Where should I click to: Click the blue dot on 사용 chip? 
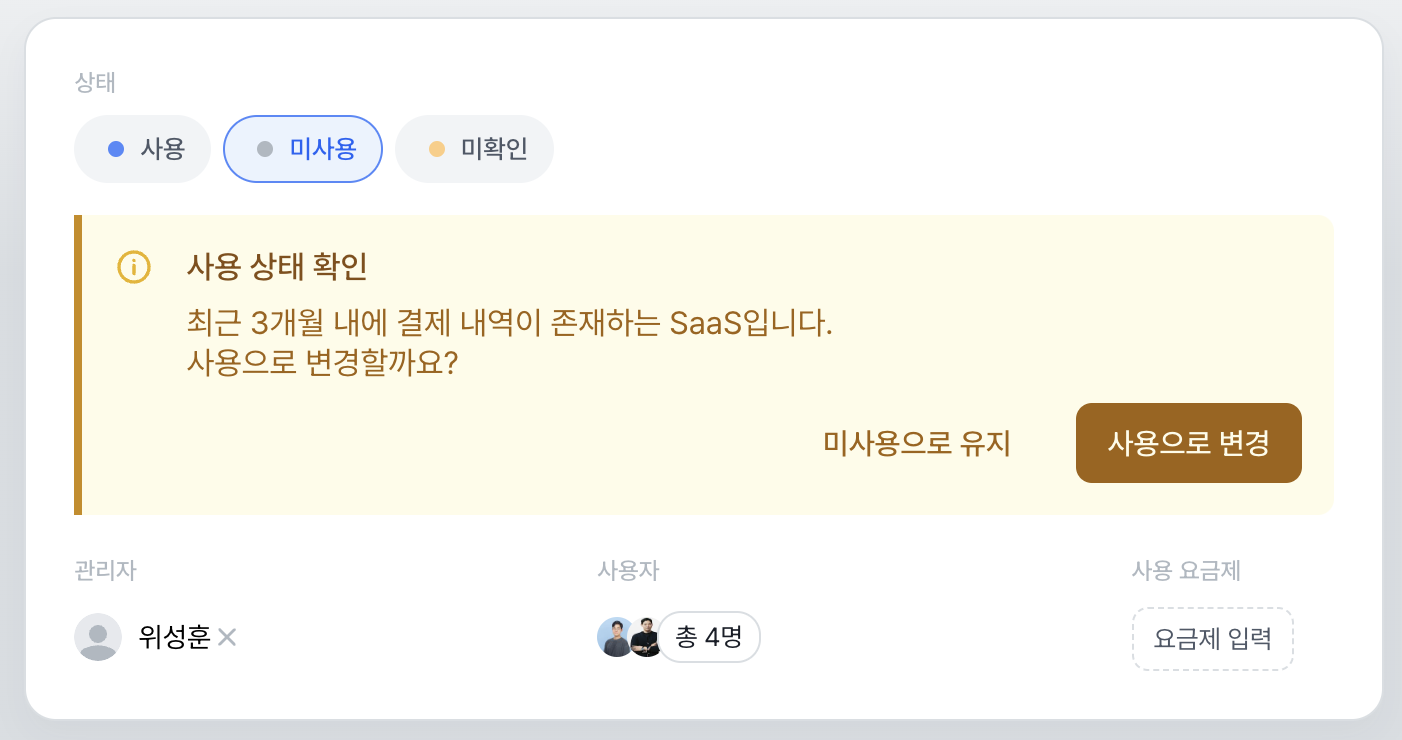pos(116,150)
